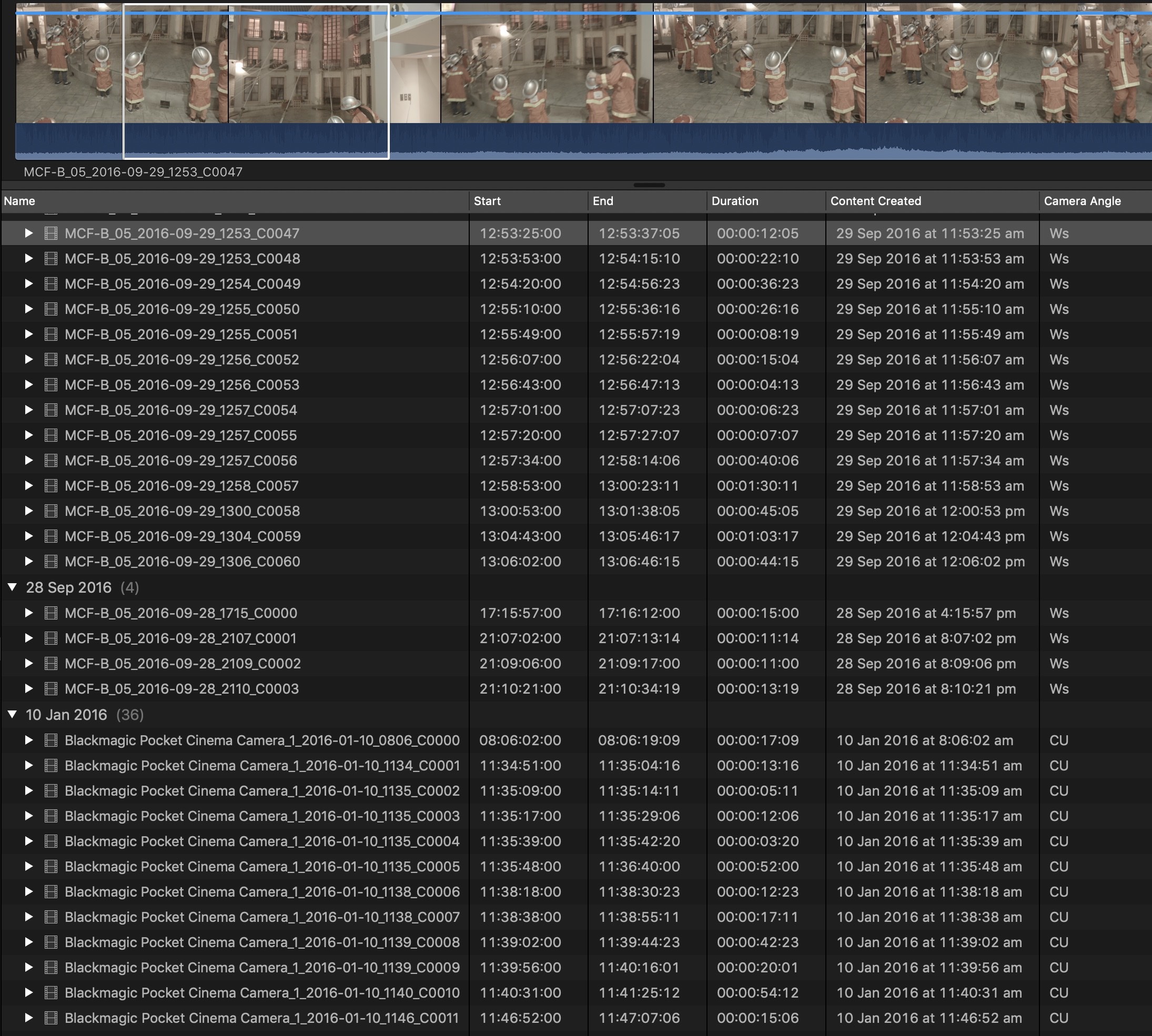Click clip icon of Blackmagic clip C0005
1152x1036 pixels.
(50, 866)
